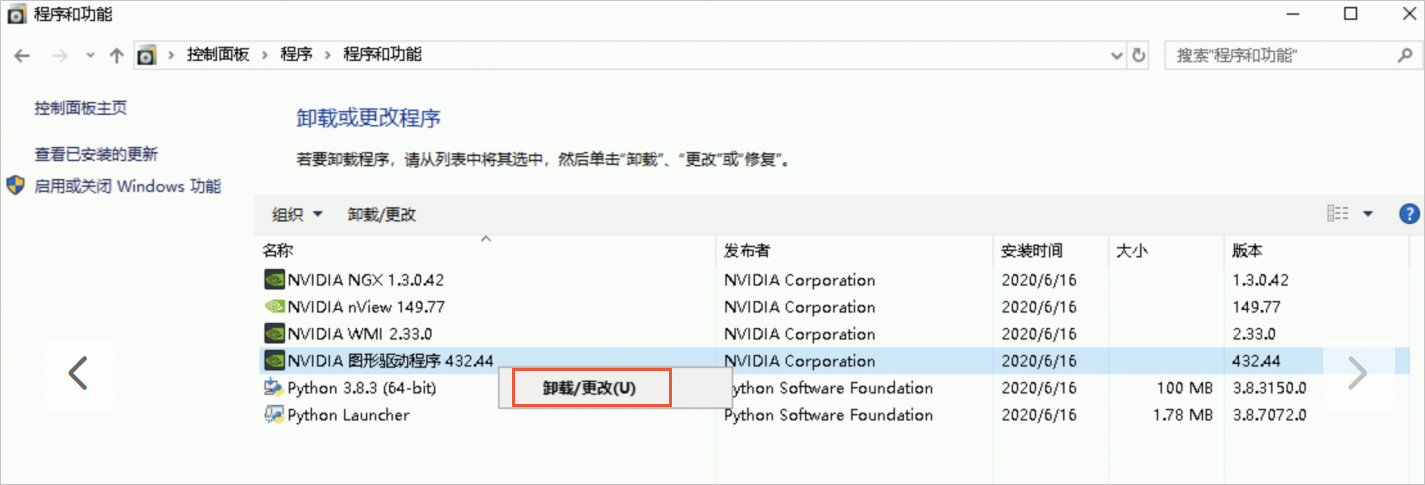Click 程序和功能 breadcrumb in address bar
The image size is (1425, 485).
(x=382, y=55)
